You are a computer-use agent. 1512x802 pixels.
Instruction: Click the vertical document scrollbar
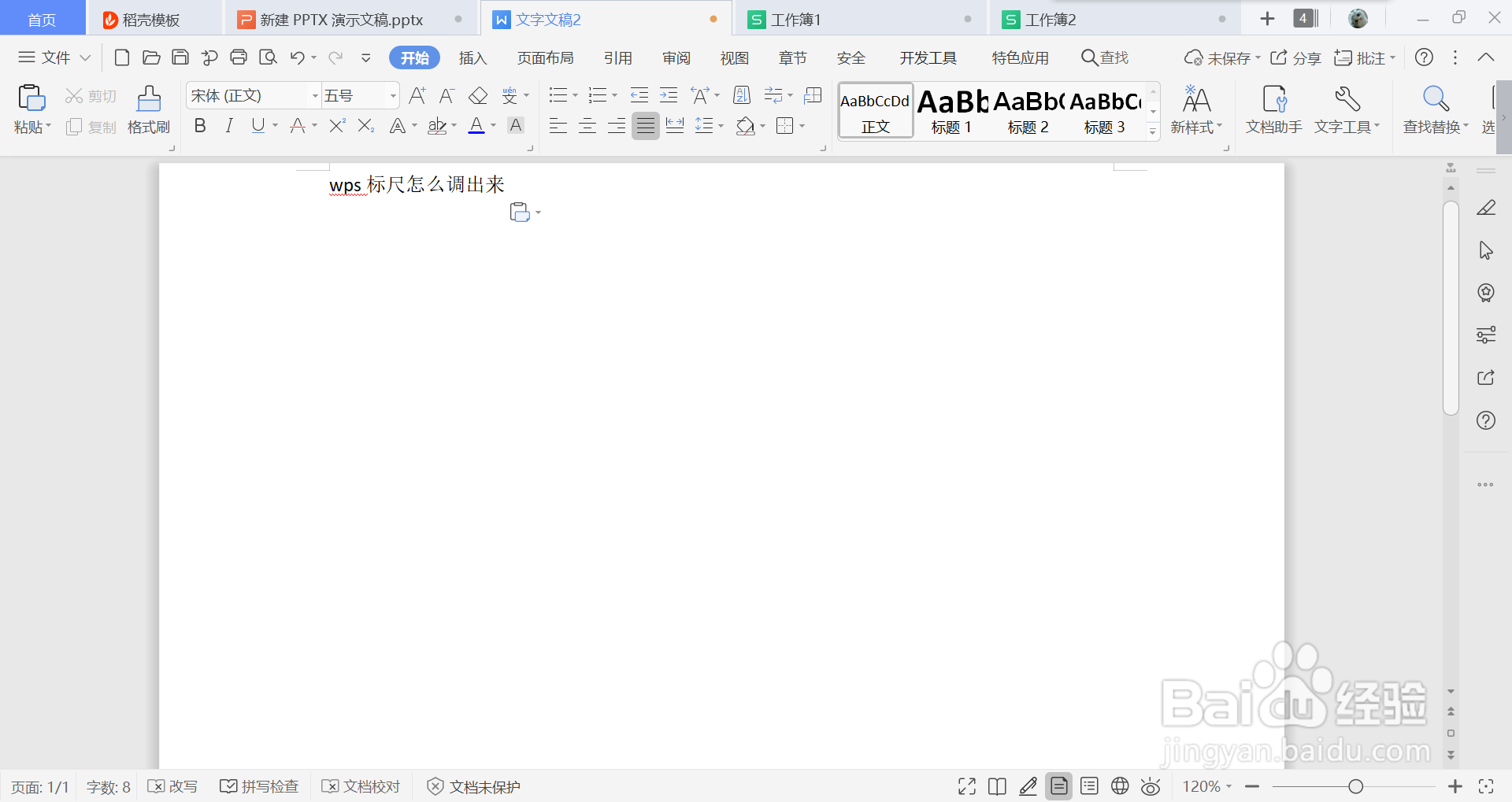[x=1451, y=307]
